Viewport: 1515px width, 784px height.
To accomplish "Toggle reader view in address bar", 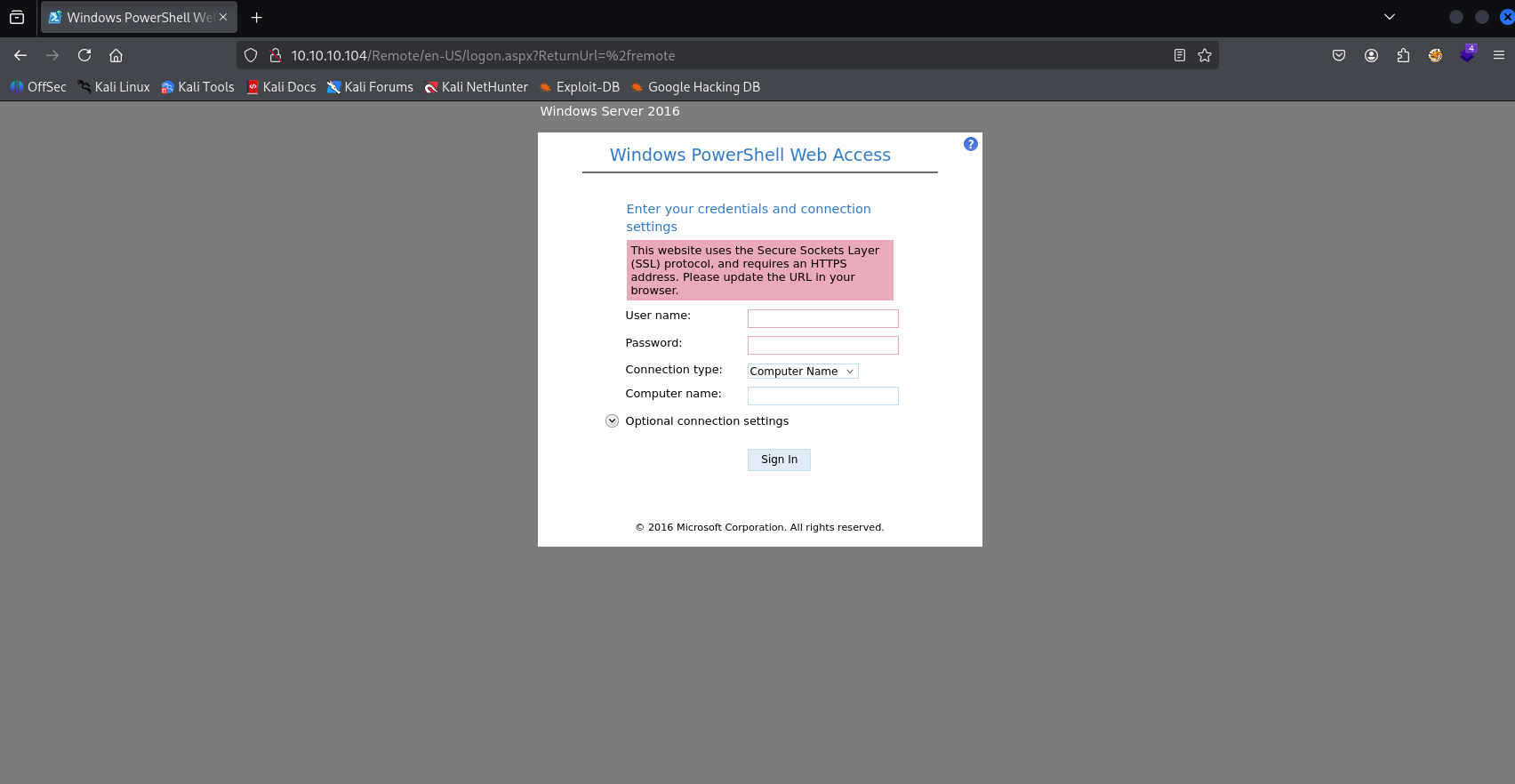I will (x=1180, y=55).
